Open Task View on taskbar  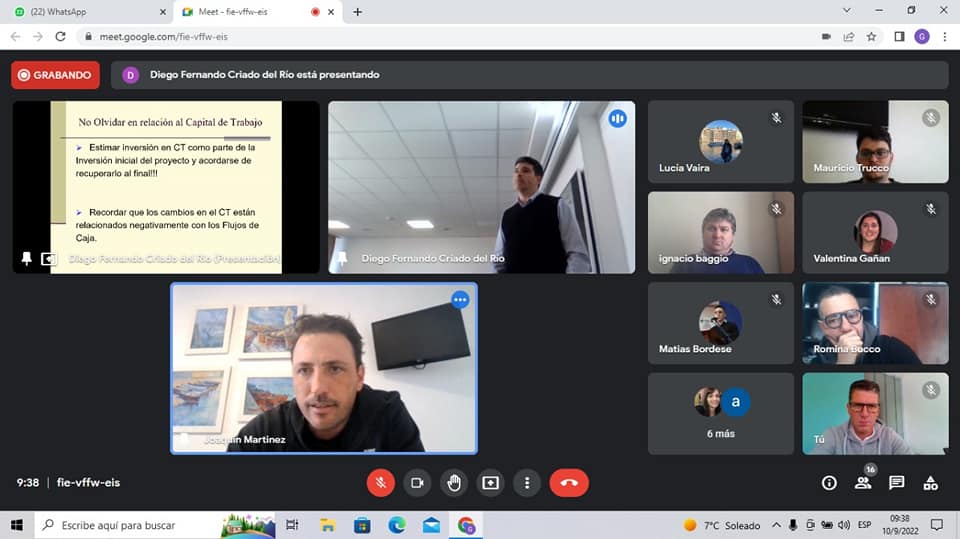(x=292, y=525)
